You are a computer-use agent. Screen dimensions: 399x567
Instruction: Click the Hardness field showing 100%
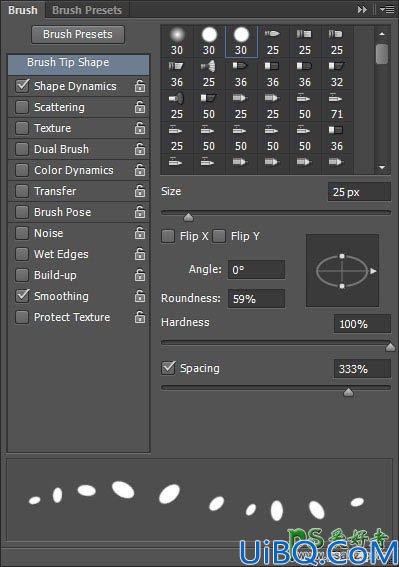coord(362,324)
